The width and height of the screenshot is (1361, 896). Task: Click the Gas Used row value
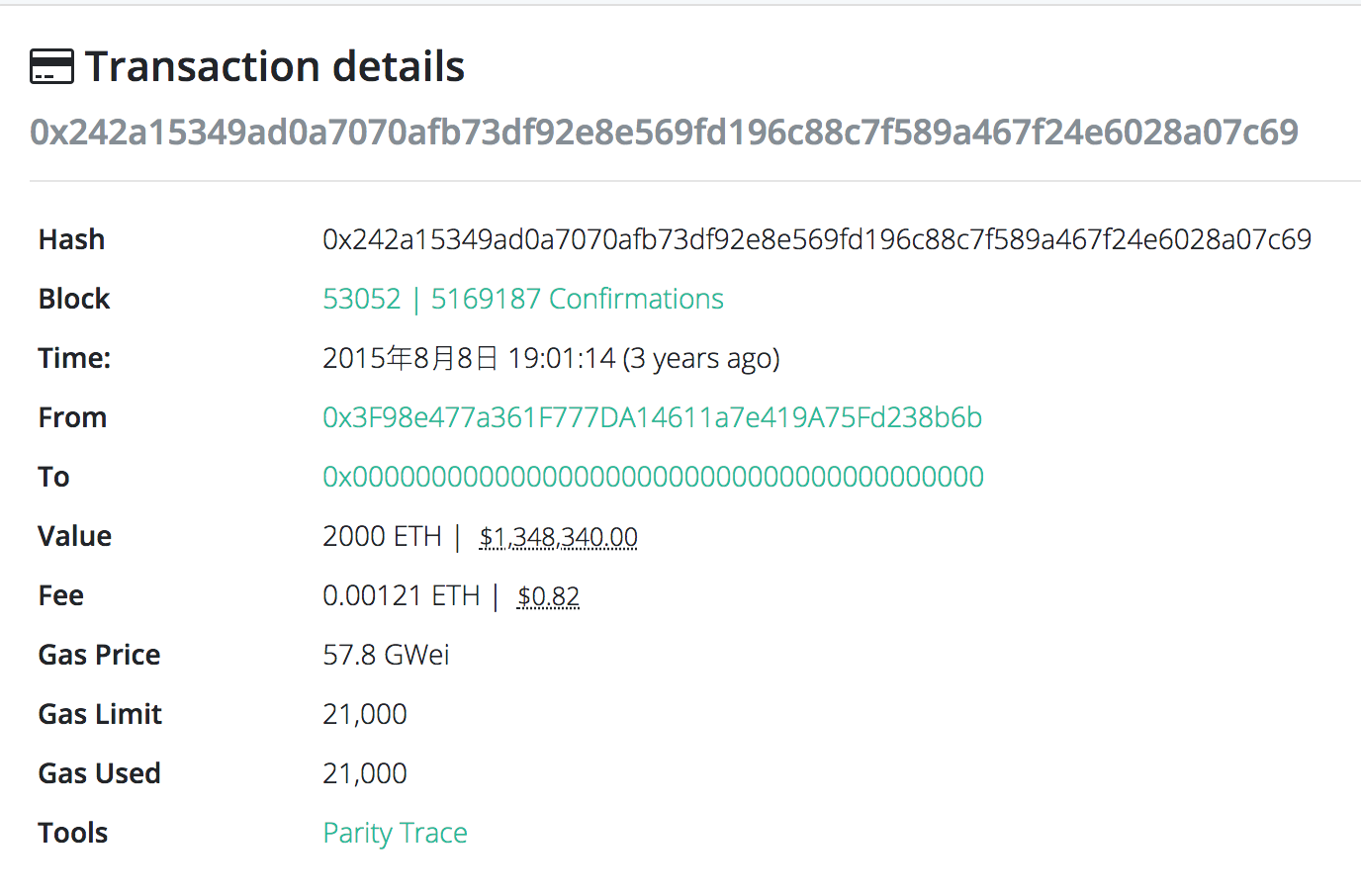tap(364, 772)
